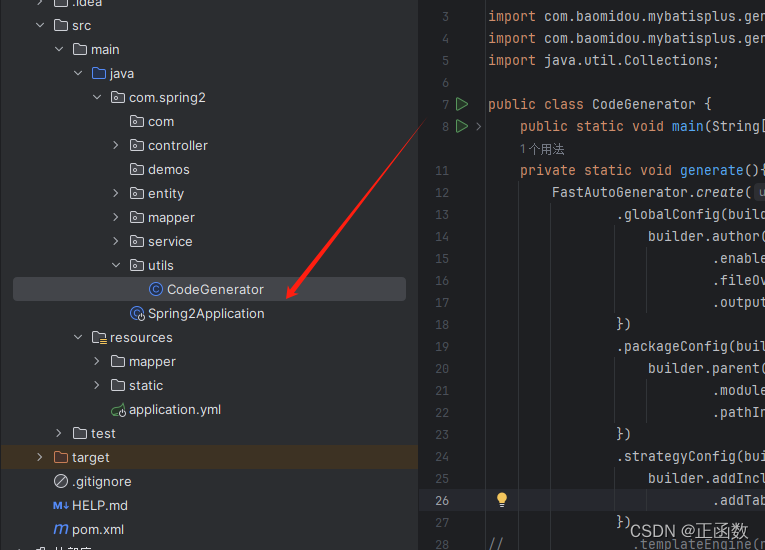Image resolution: width=765 pixels, height=550 pixels.
Task: Click the HELP.md markdown file icon
Action: 60,506
